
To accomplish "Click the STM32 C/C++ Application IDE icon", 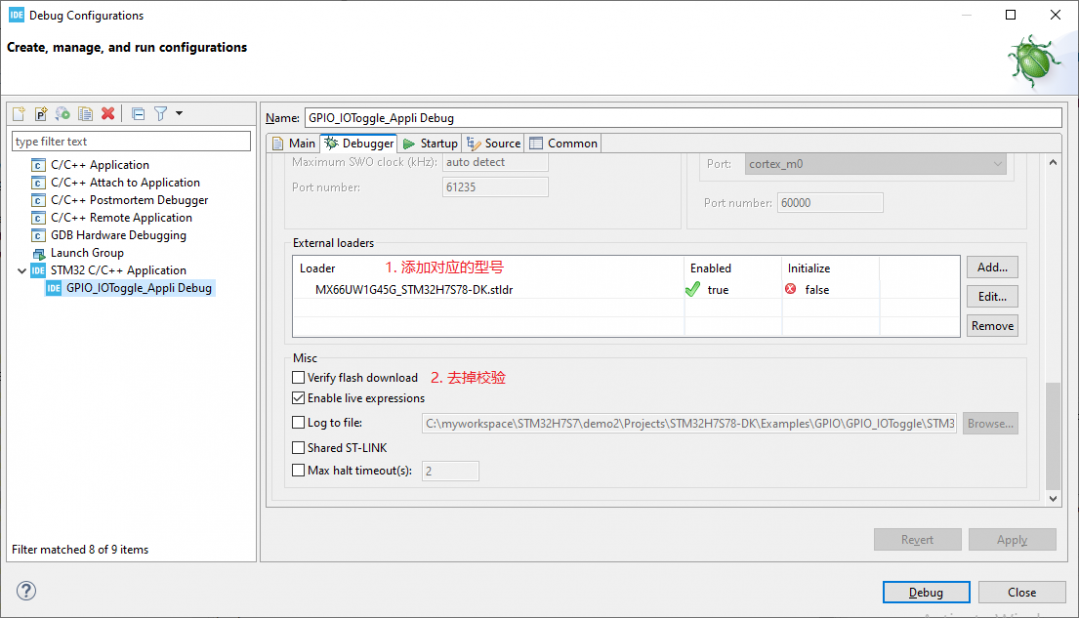I will (x=38, y=270).
